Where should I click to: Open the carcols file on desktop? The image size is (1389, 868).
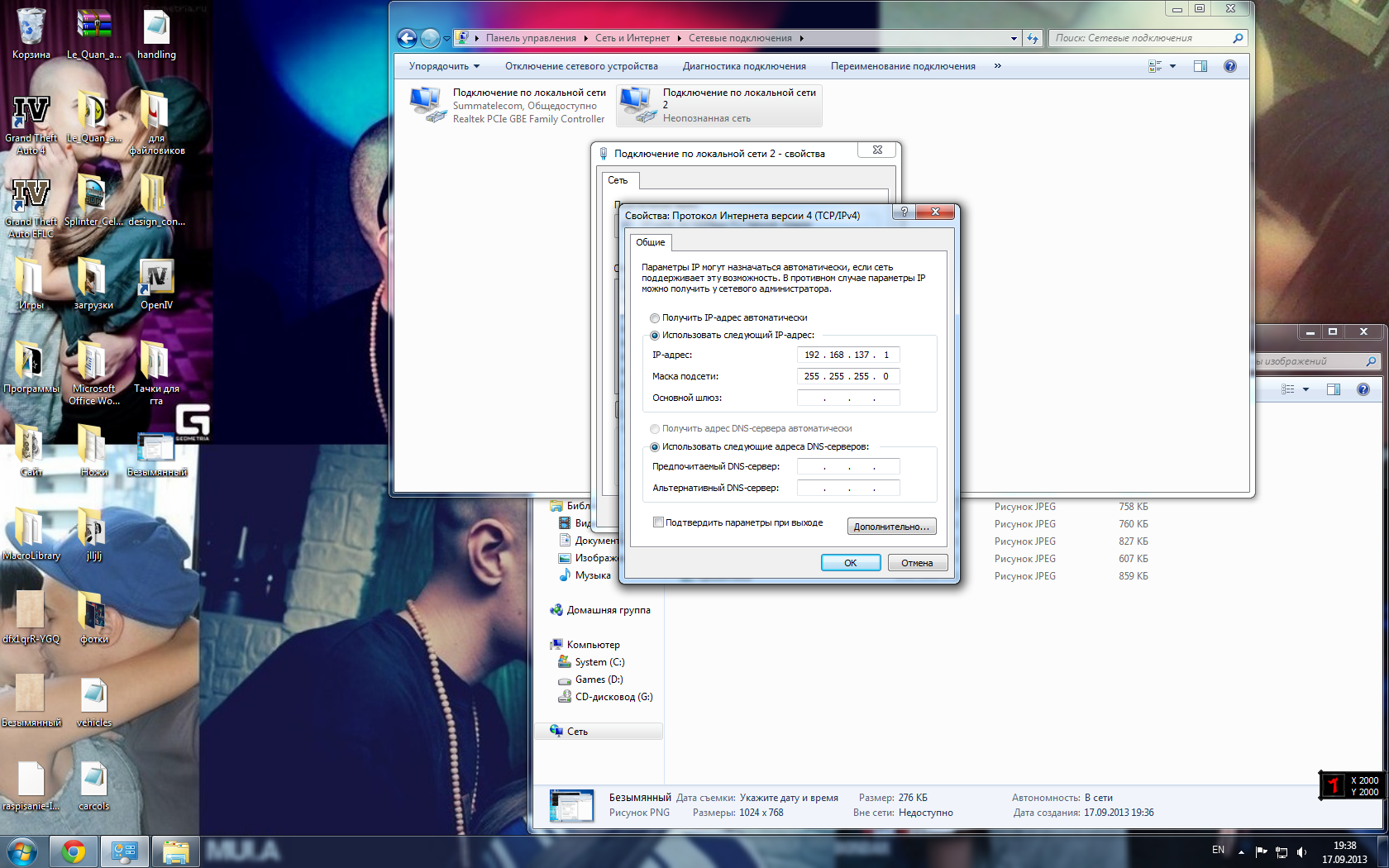(93, 785)
